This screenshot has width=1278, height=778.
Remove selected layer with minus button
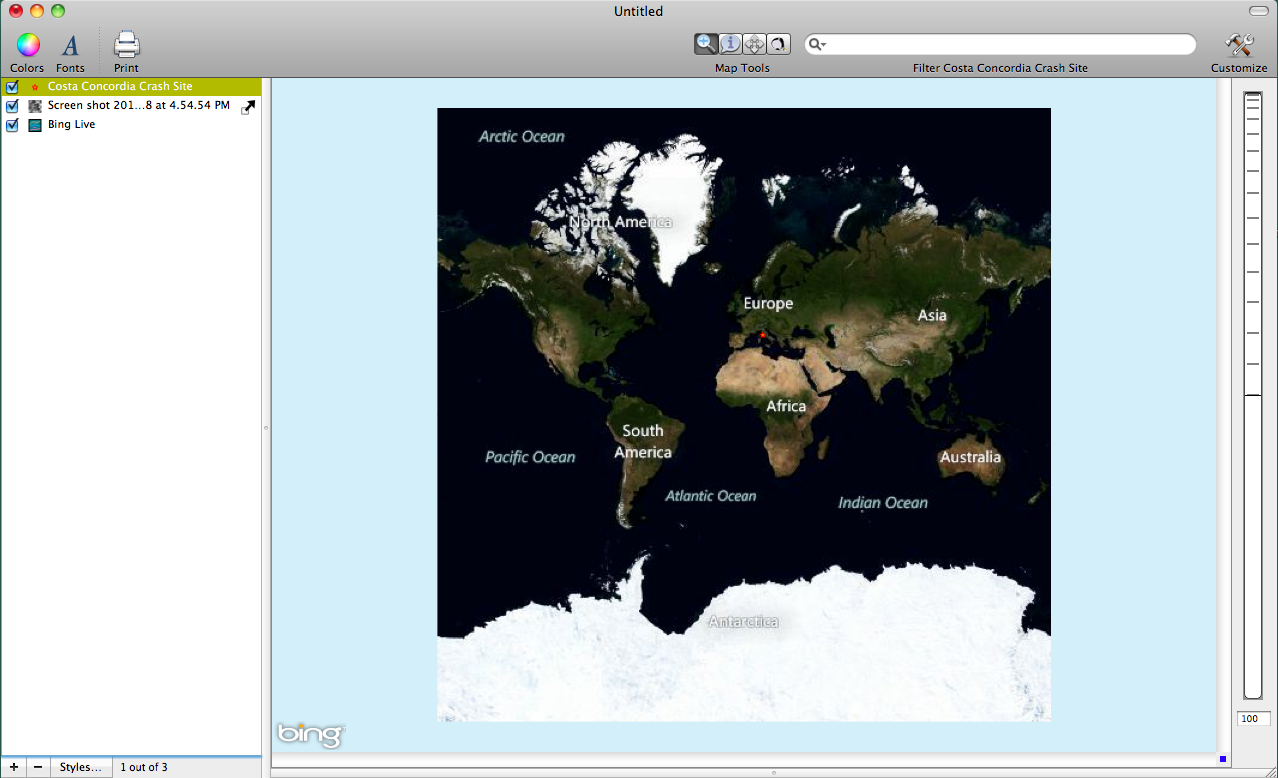click(37, 767)
